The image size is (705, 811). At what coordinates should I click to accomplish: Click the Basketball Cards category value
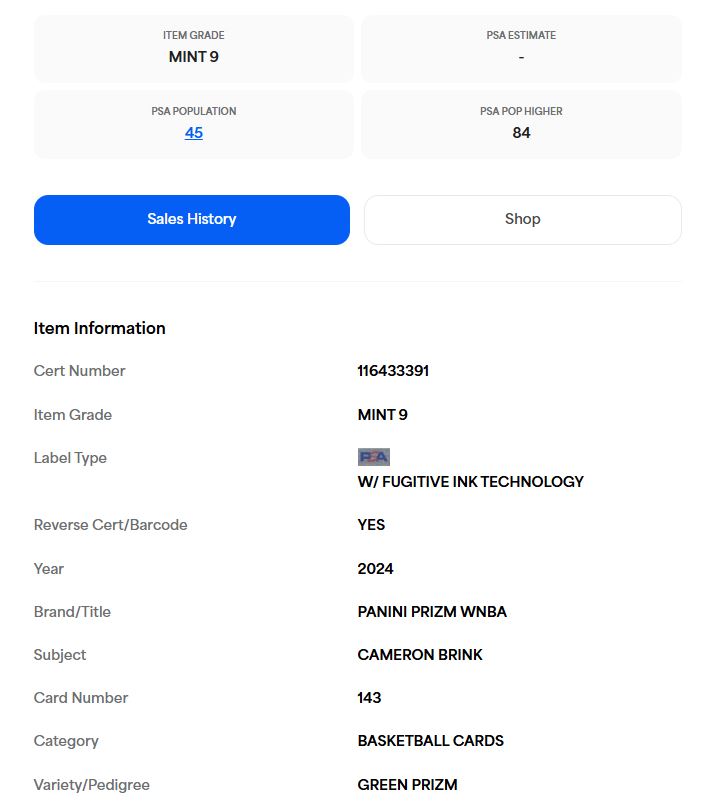(x=430, y=741)
